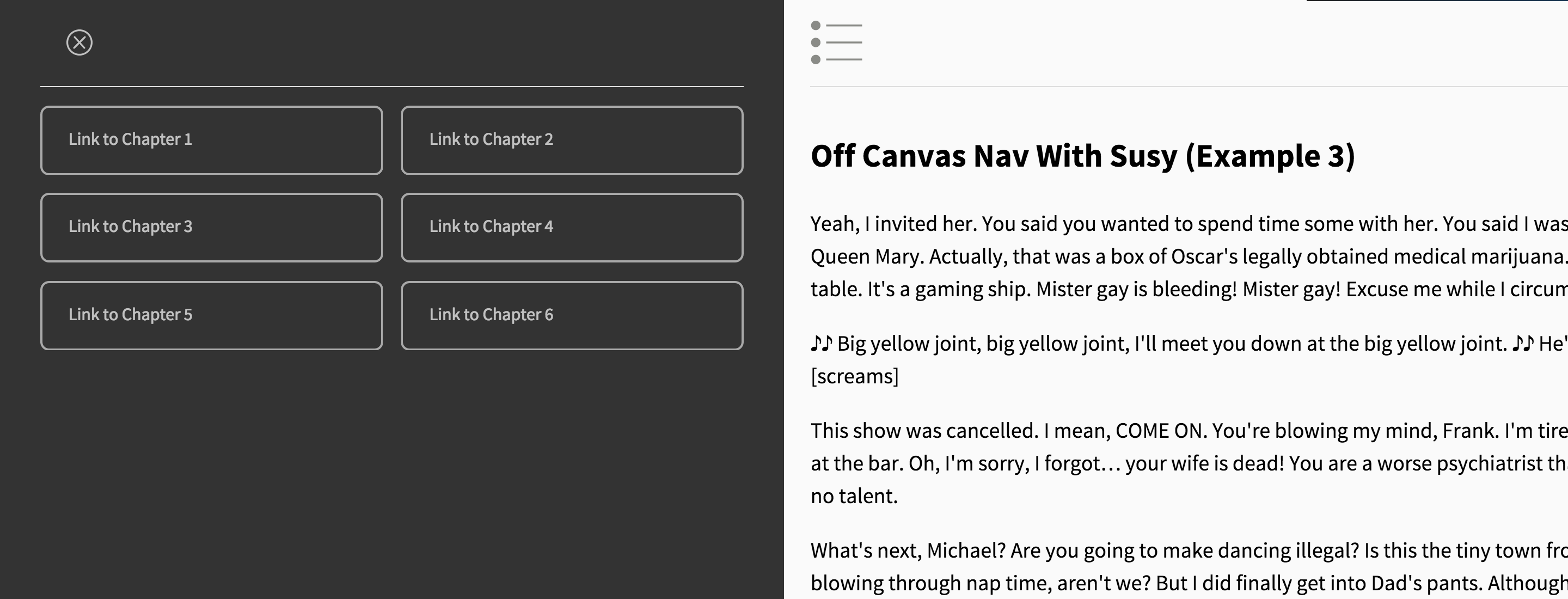Jump to Chapter 5
1568x599 pixels.
(x=211, y=315)
